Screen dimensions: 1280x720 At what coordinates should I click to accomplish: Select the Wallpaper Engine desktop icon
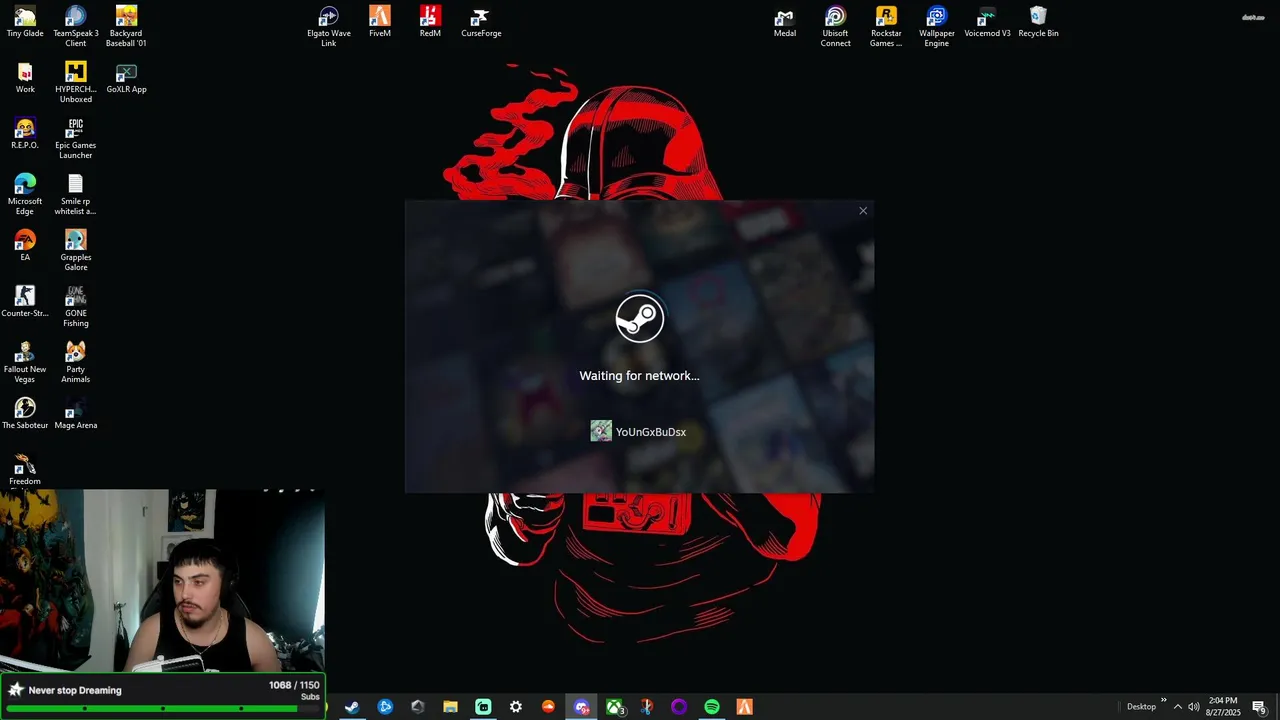[937, 27]
